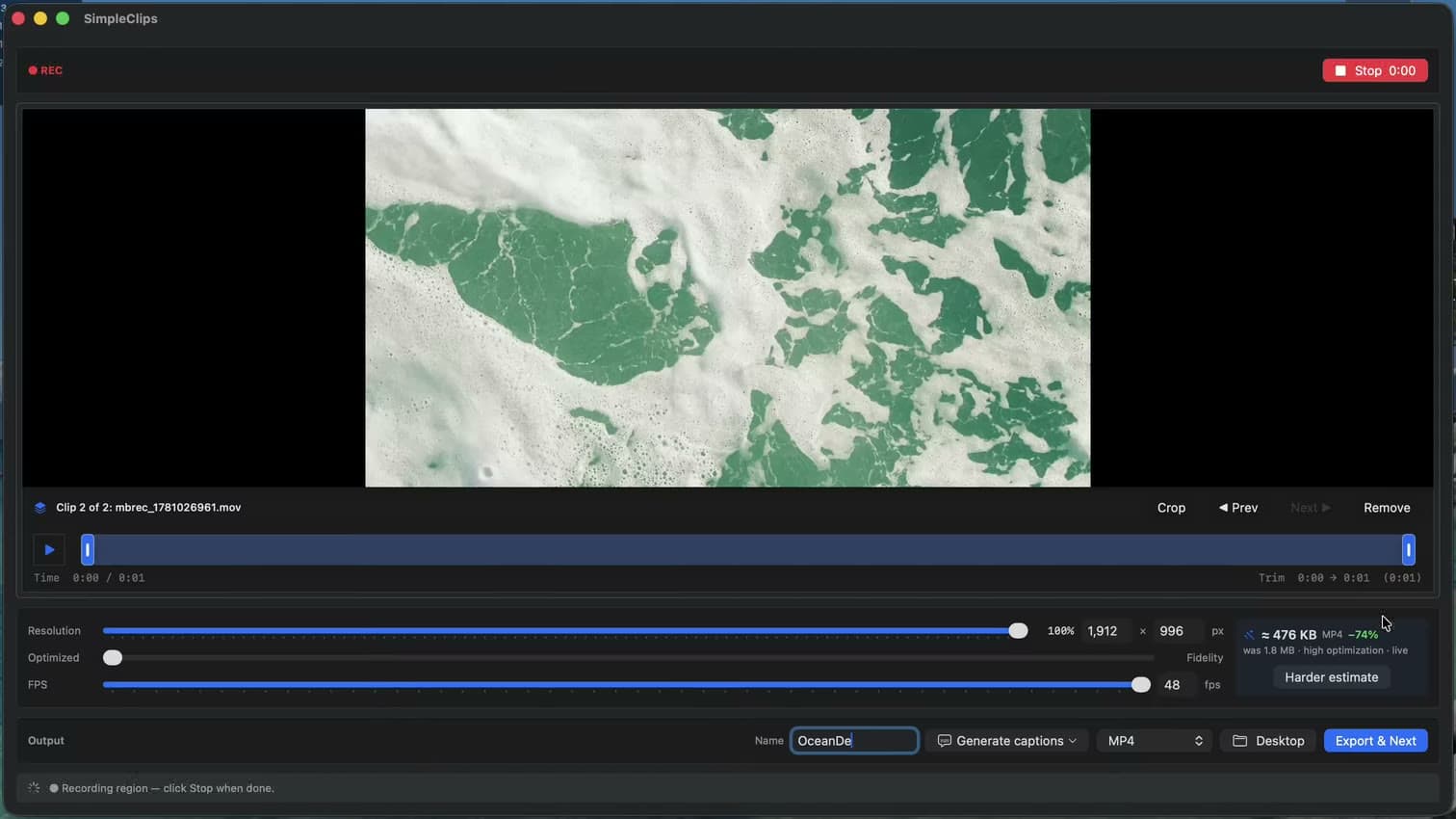Click the height field showing 996
This screenshot has width=1456, height=819.
point(1178,631)
